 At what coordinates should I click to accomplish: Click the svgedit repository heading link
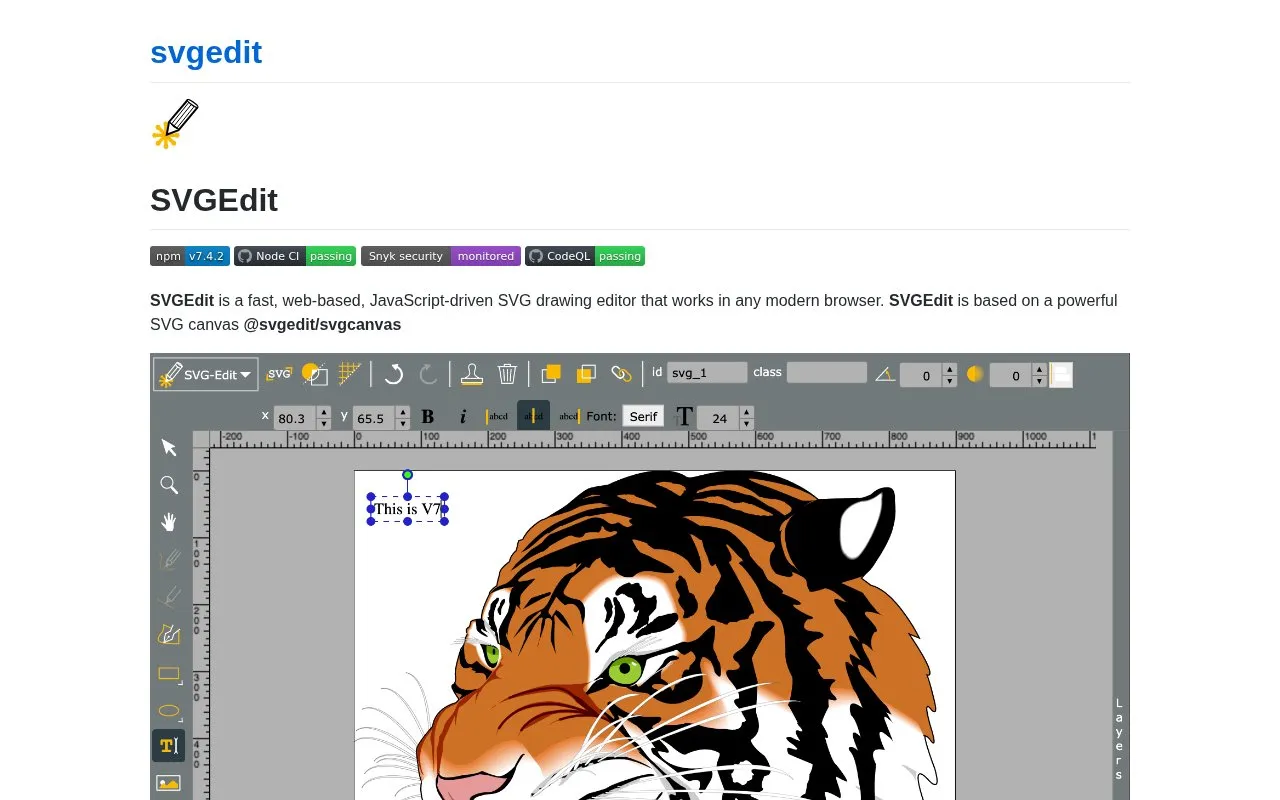pyautogui.click(x=206, y=52)
